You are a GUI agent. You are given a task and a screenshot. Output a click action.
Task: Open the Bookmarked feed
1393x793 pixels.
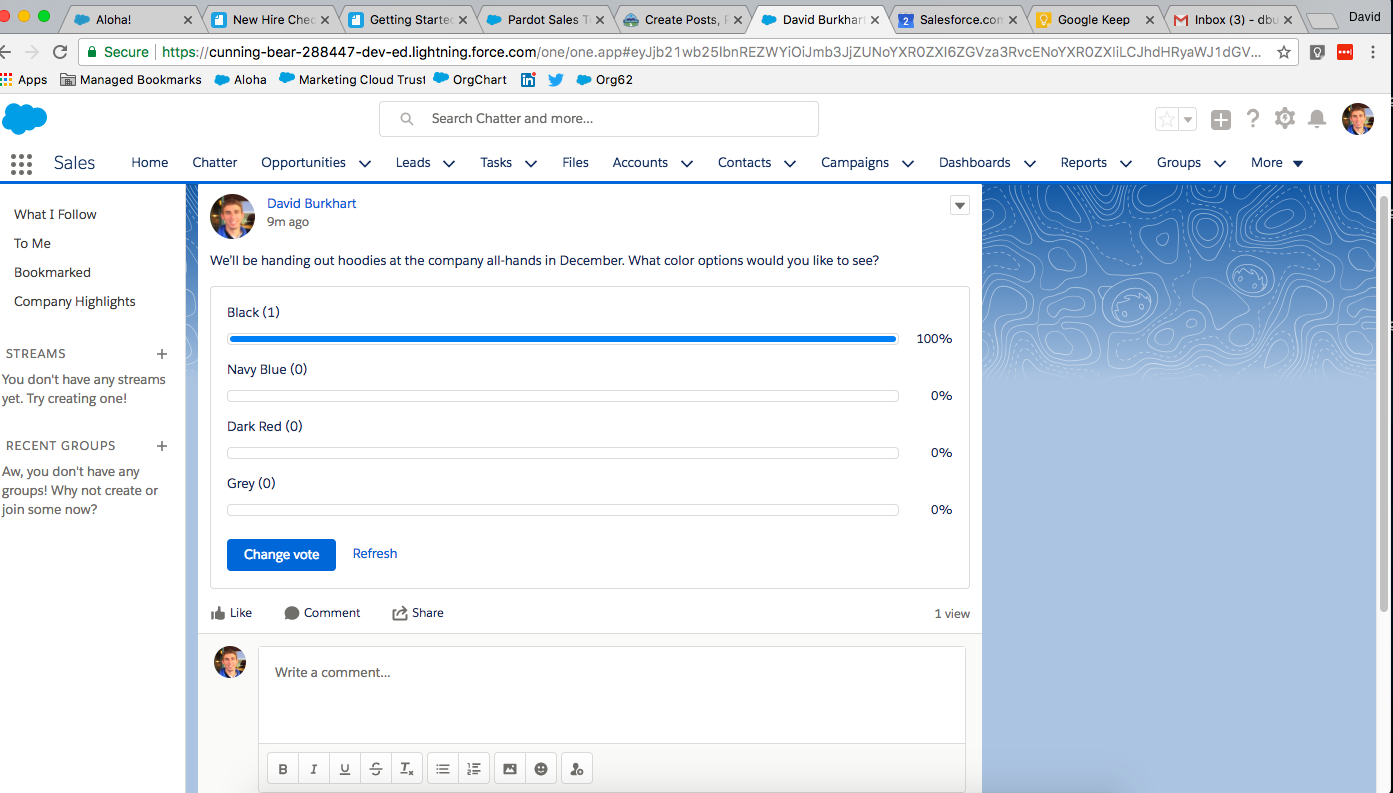(52, 273)
